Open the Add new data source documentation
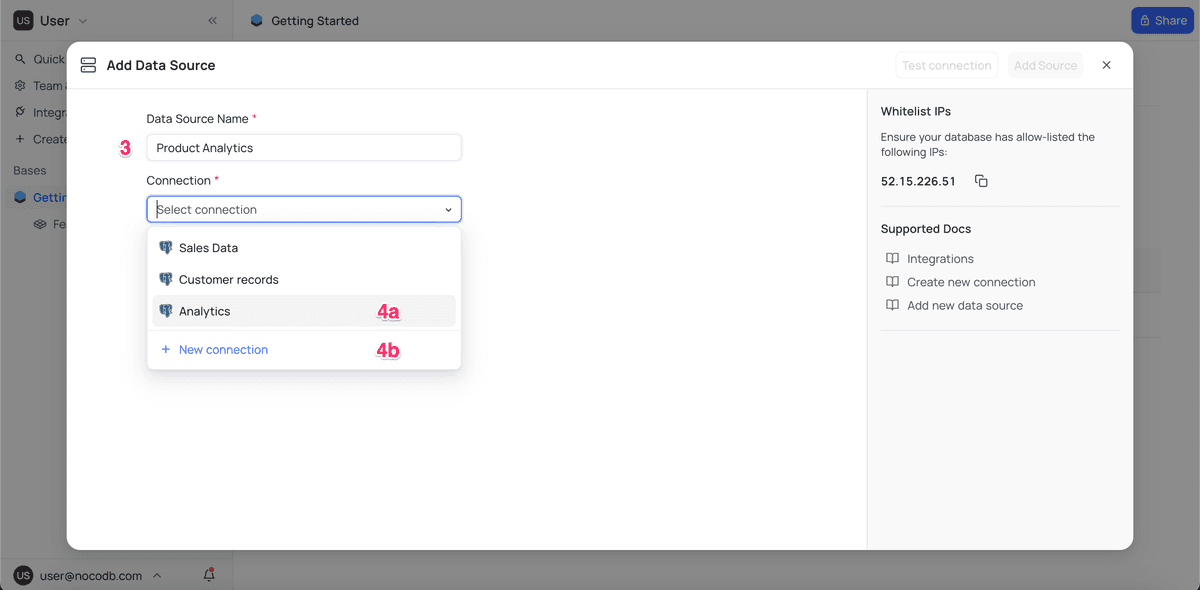The width and height of the screenshot is (1200, 590). 966,305
